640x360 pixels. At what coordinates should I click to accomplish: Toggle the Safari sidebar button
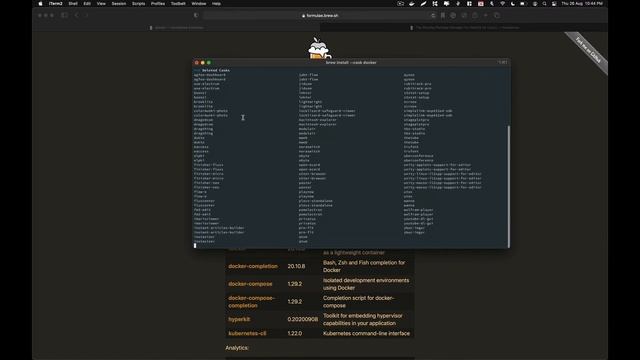[x=64, y=16]
